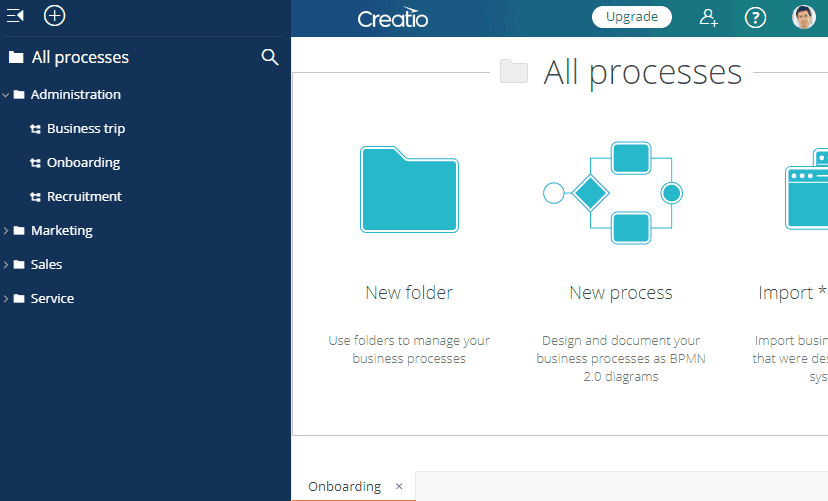Click the Import window illustration
This screenshot has height=501, width=828.
(x=806, y=190)
